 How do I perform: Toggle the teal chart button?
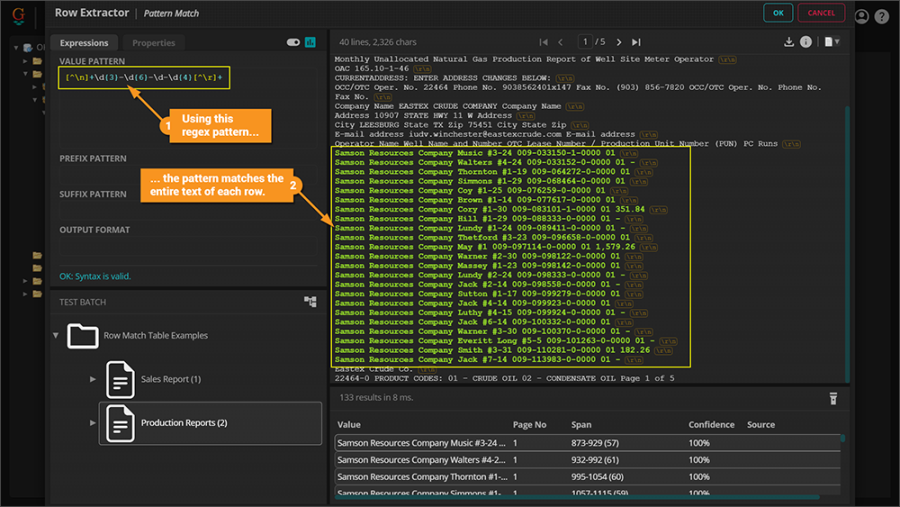(310, 43)
